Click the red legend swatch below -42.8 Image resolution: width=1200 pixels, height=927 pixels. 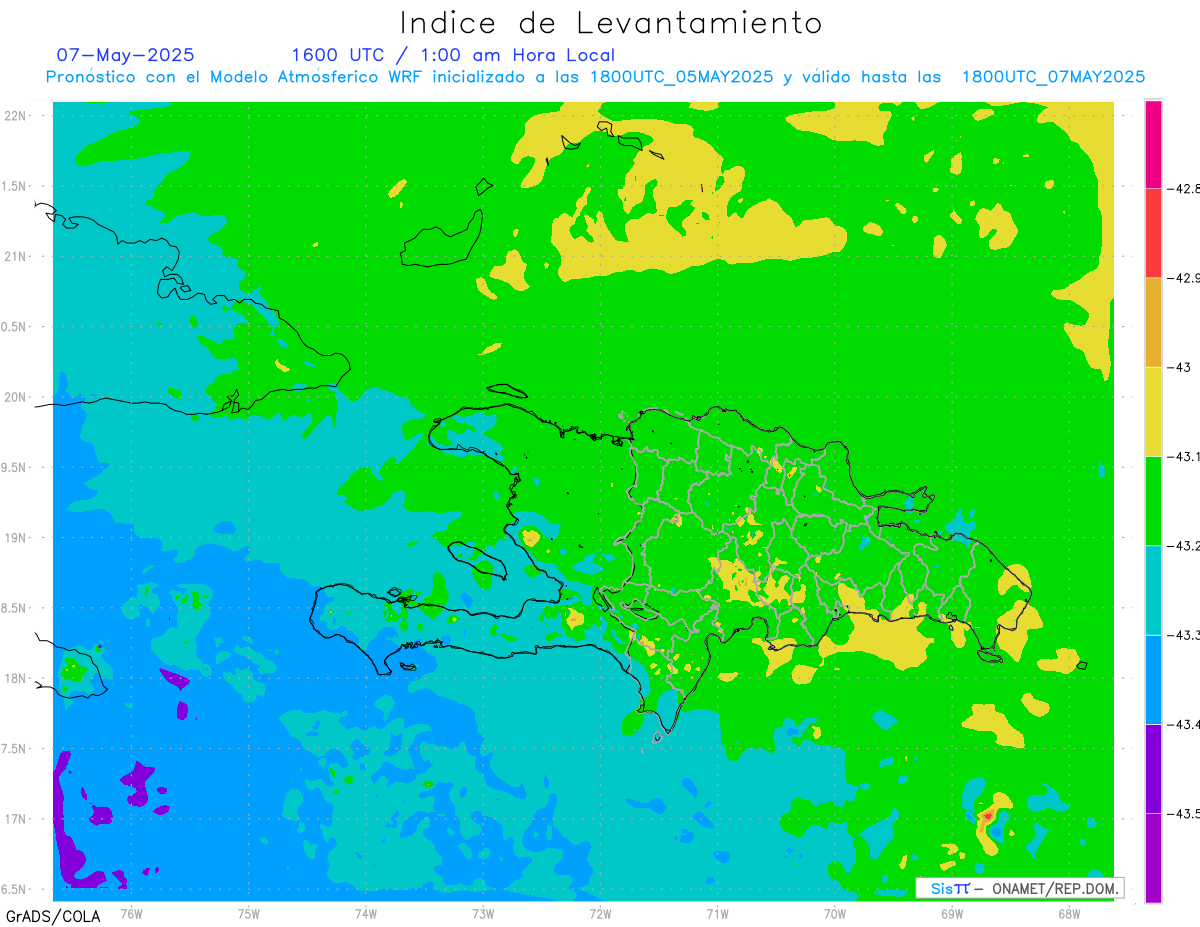[x=1153, y=233]
